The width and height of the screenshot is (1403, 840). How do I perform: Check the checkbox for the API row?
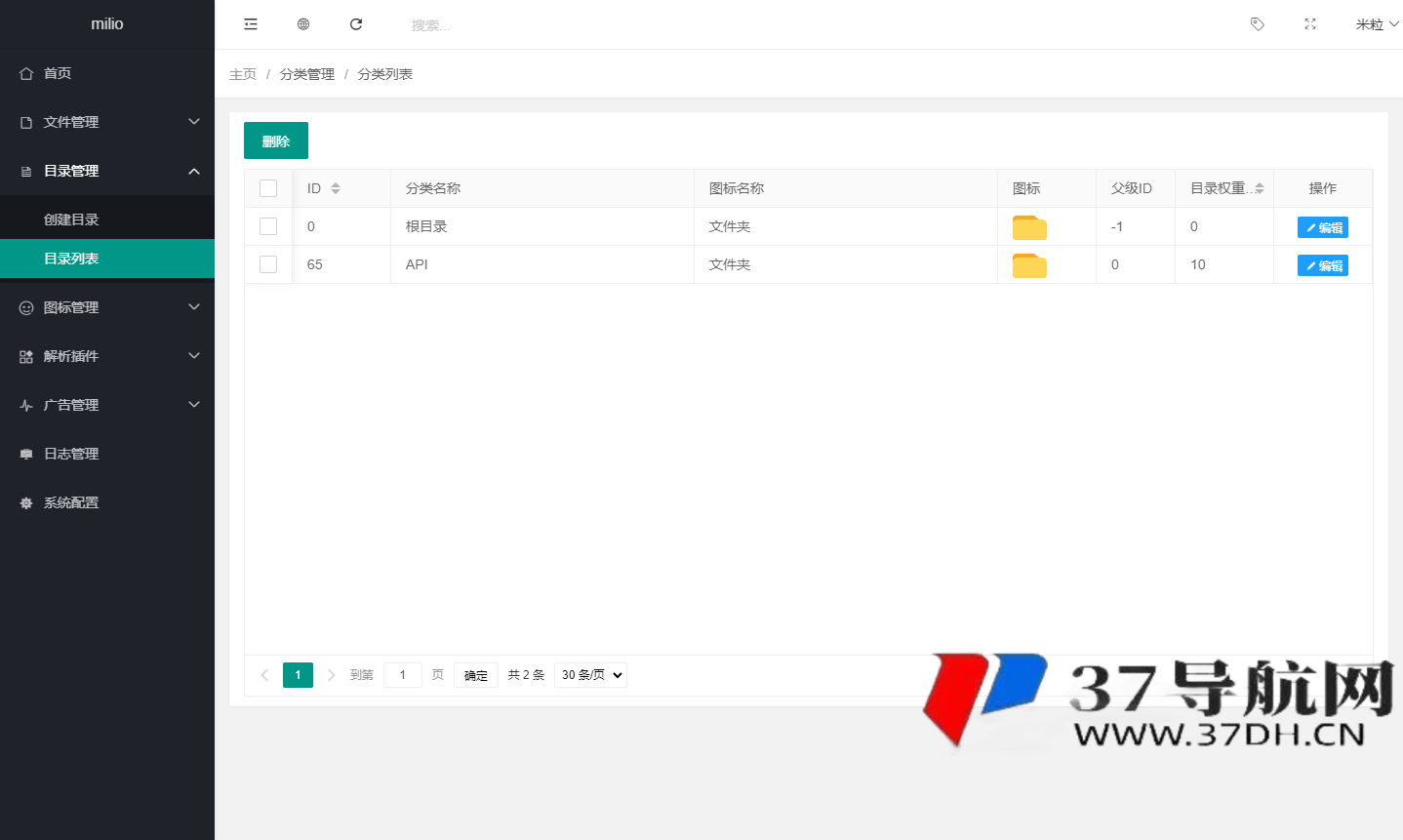coord(268,264)
